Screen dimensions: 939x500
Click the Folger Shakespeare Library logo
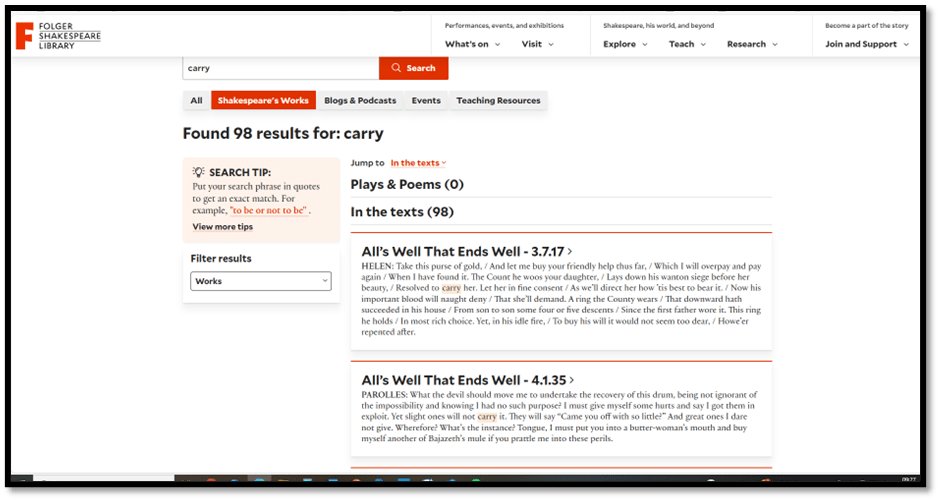point(58,35)
